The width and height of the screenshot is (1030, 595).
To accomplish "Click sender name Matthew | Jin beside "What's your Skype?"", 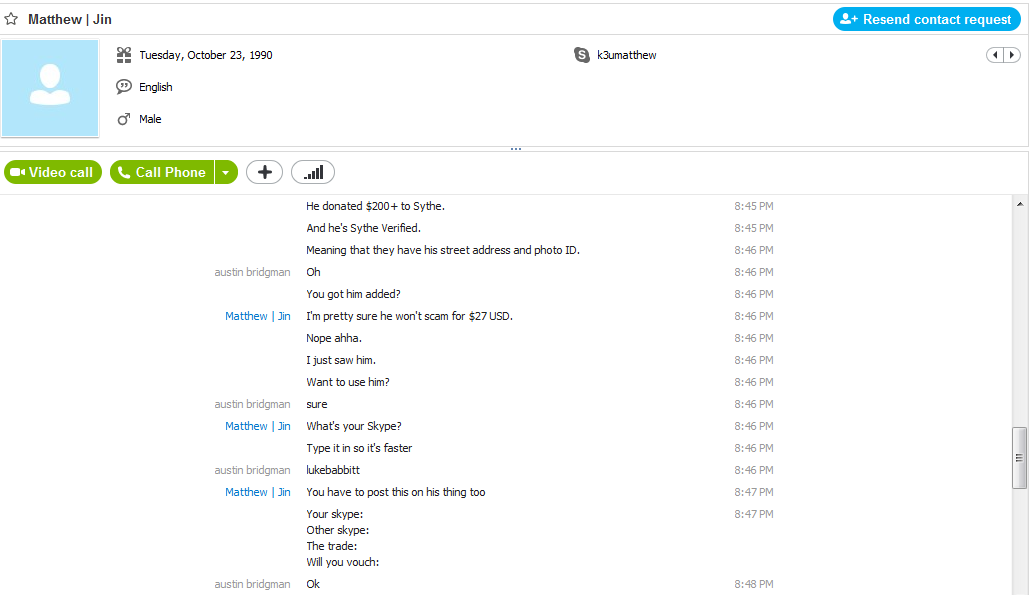I will point(257,426).
